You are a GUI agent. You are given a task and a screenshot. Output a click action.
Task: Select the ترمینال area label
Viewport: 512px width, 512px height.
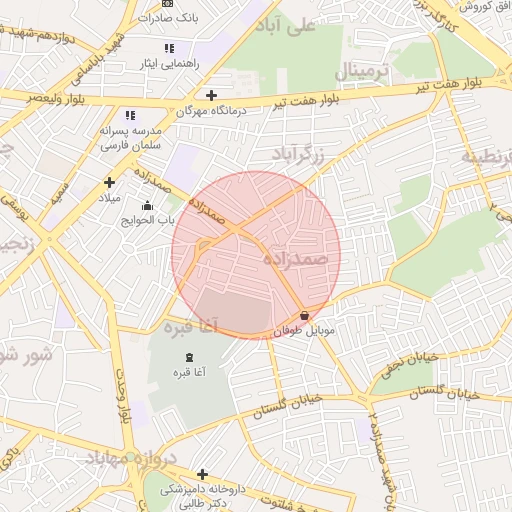click(x=362, y=71)
